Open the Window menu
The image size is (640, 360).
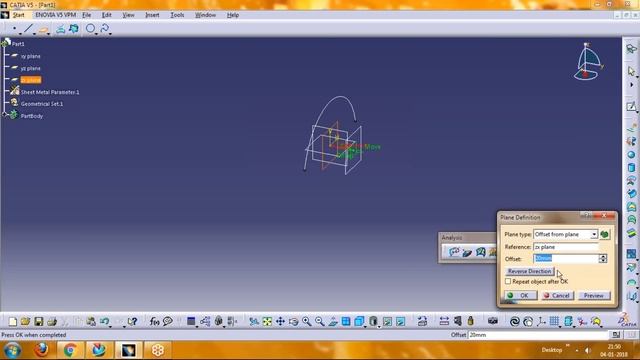point(205,15)
